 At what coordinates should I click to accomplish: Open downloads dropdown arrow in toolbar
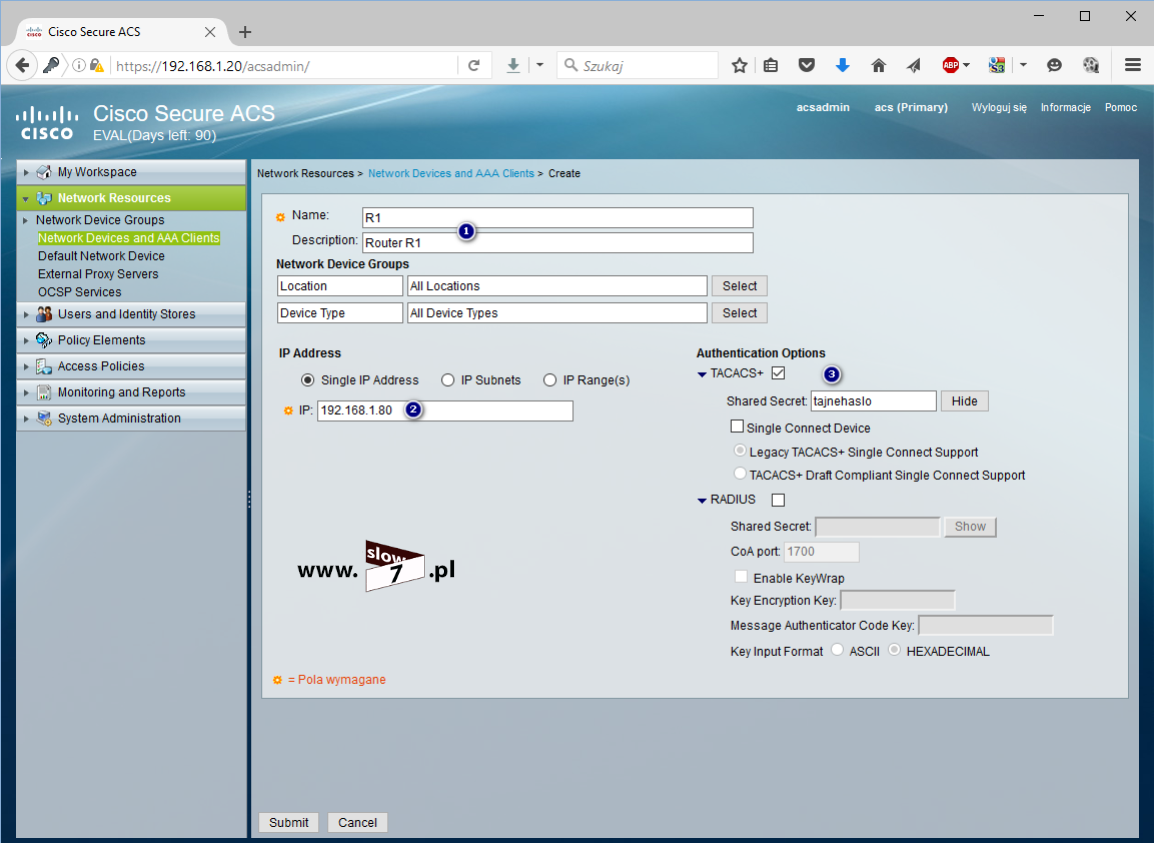tap(539, 66)
